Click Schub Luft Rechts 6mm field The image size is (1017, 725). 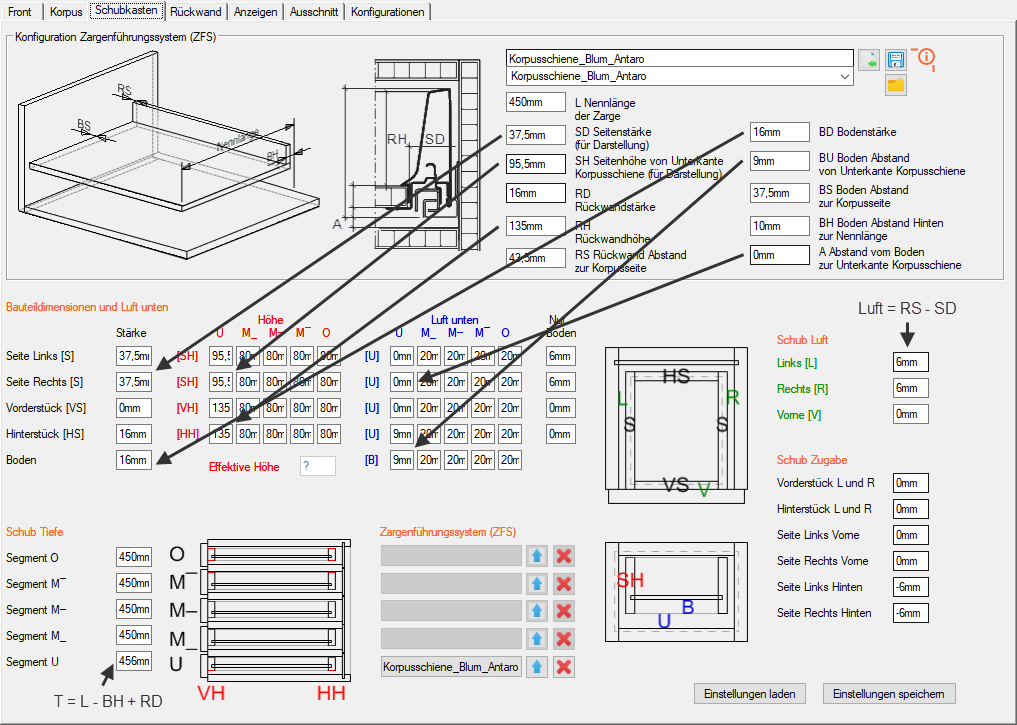pos(911,388)
